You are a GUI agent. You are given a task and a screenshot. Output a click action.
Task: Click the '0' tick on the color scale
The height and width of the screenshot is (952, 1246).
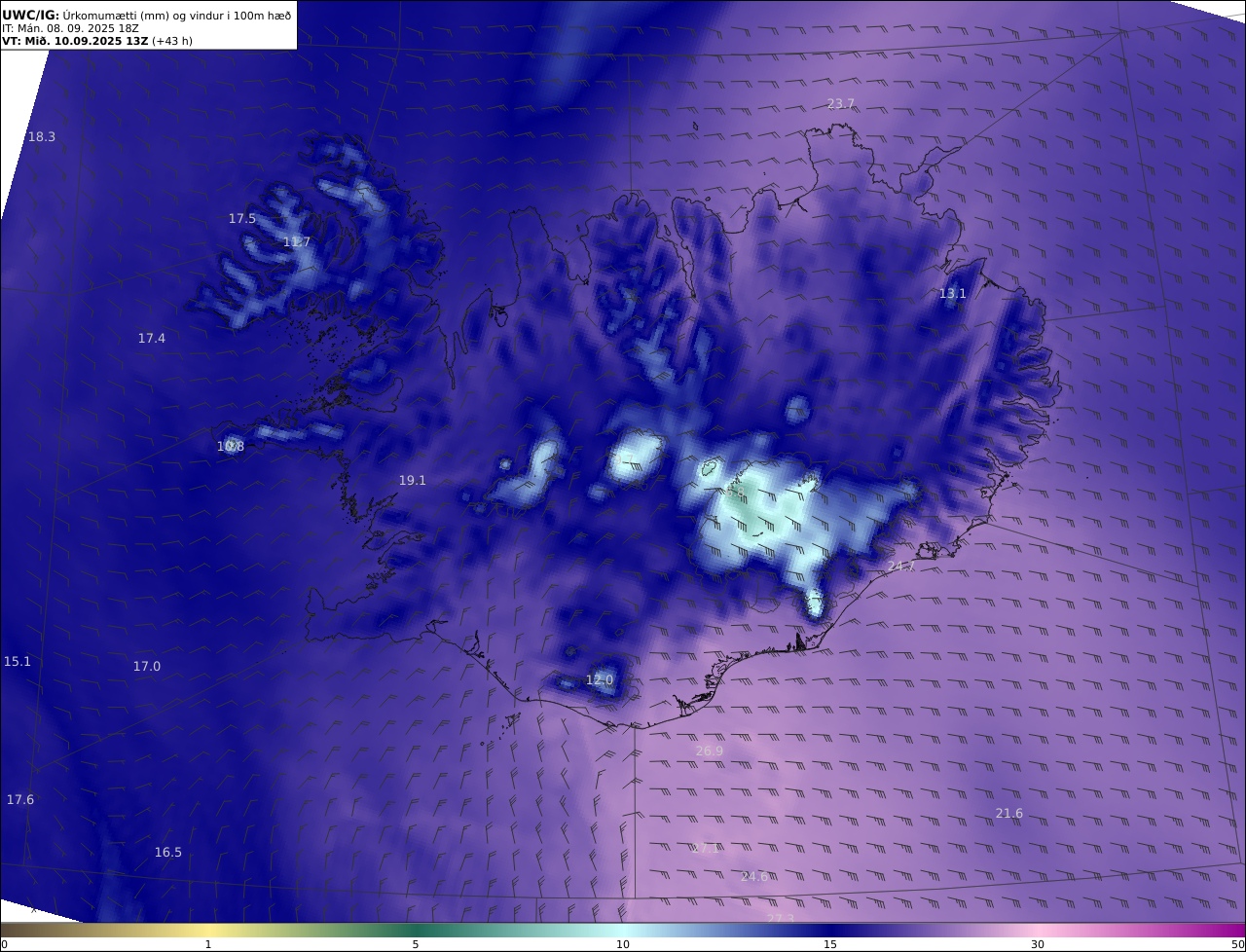4,944
